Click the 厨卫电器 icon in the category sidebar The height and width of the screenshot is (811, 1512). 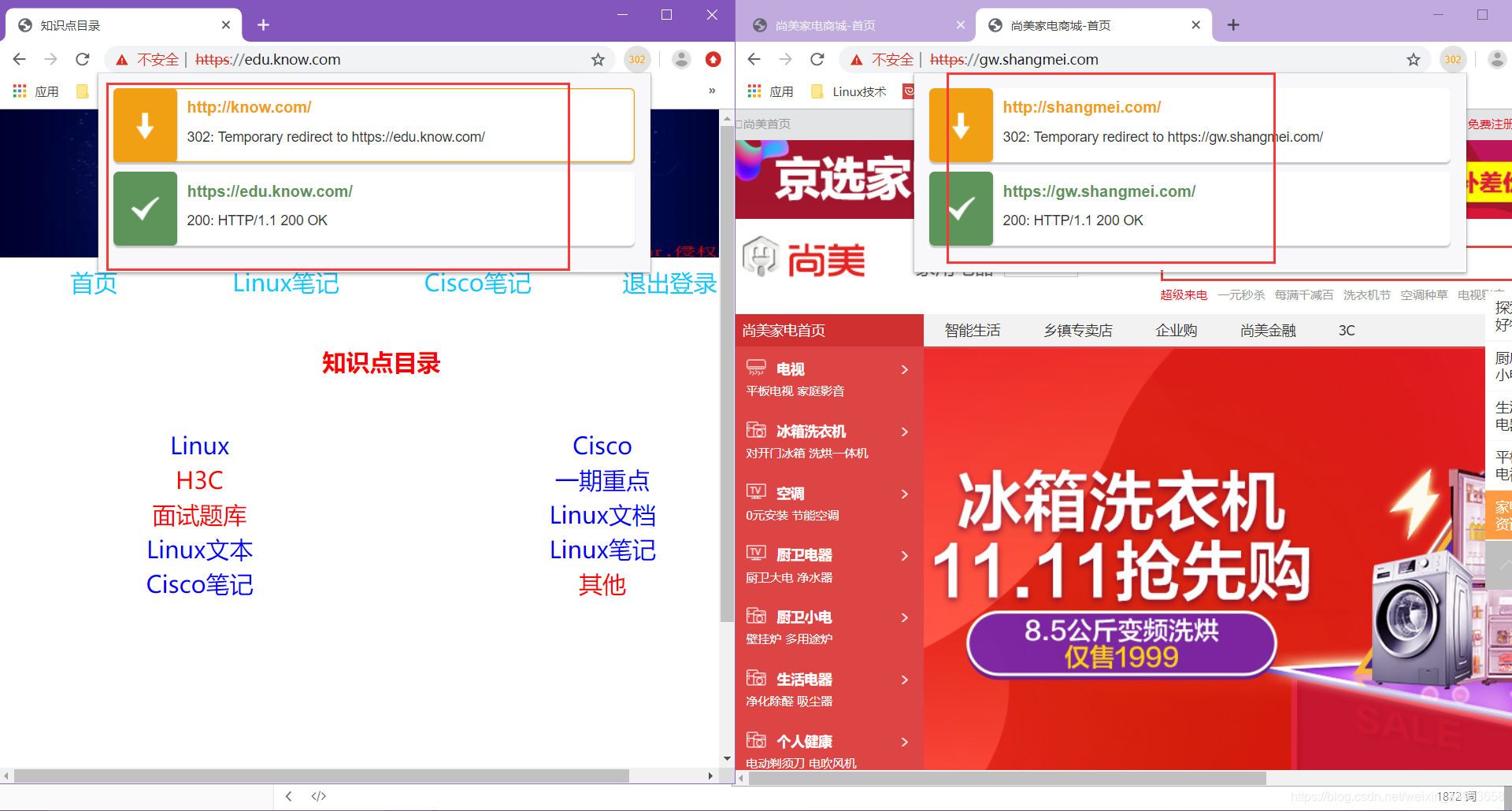tap(756, 554)
